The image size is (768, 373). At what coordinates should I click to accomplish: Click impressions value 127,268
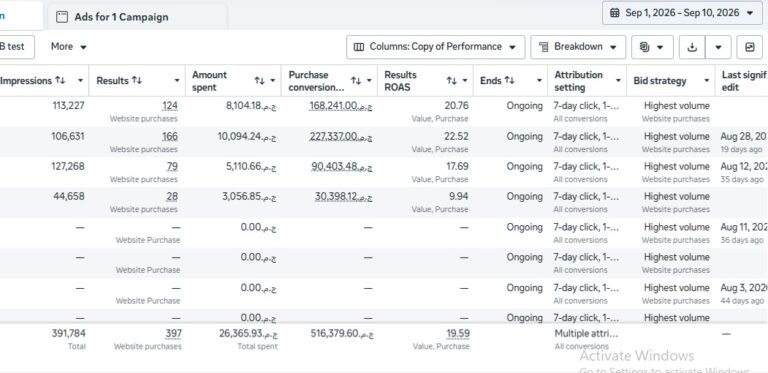point(68,166)
